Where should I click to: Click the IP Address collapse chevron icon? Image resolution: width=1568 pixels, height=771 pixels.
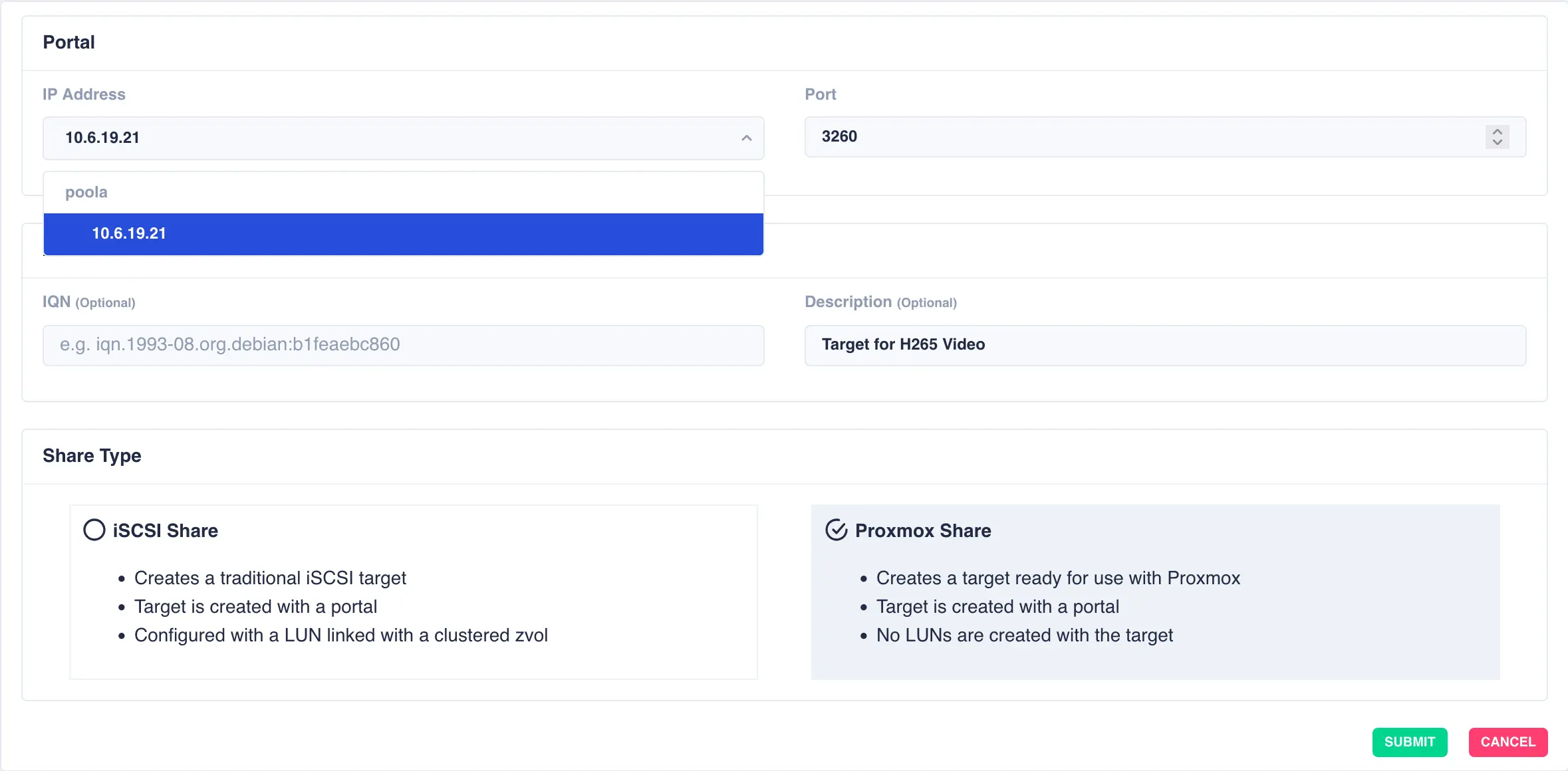tap(746, 138)
